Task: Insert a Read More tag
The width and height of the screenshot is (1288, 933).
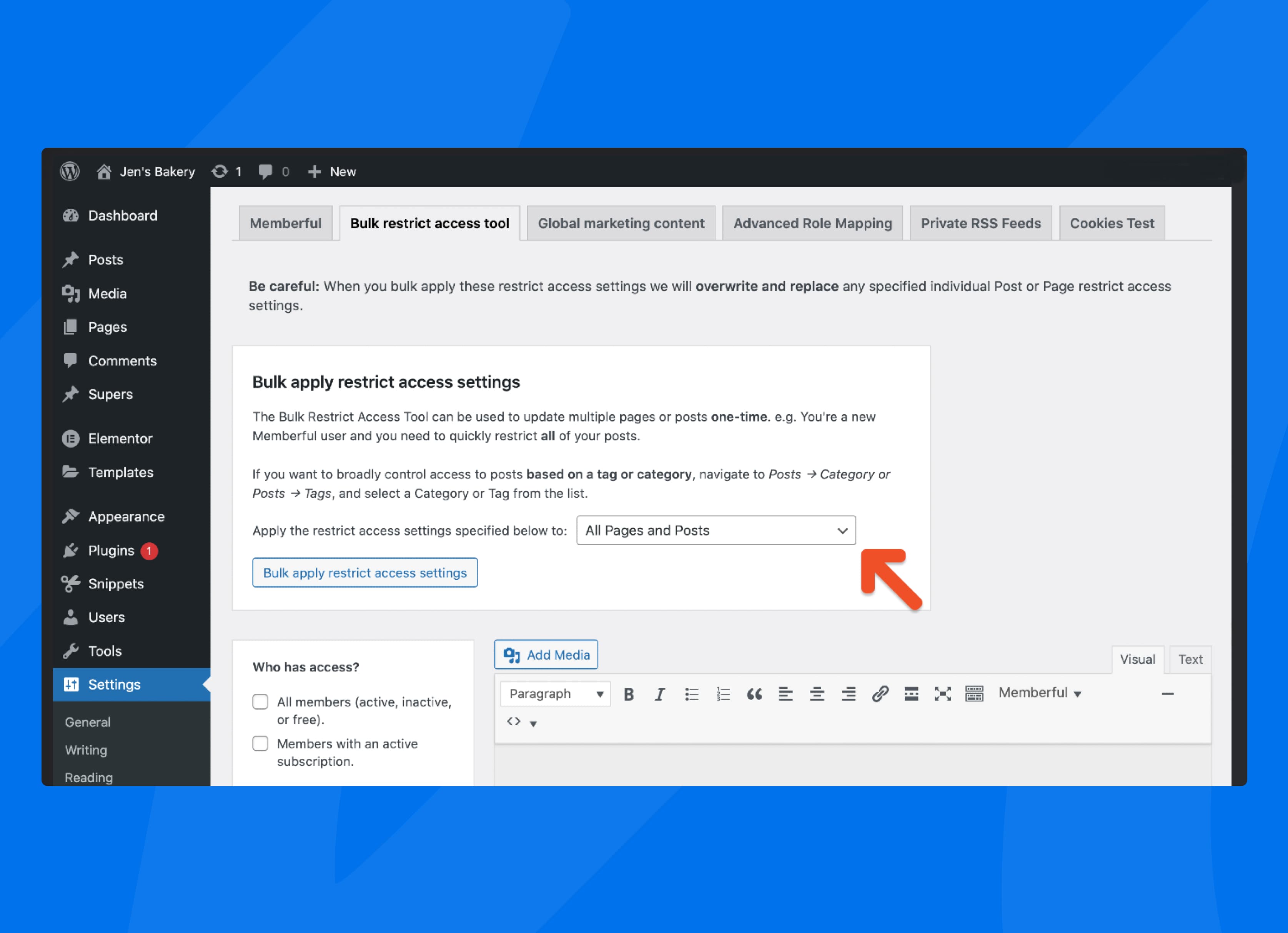Action: tap(912, 693)
